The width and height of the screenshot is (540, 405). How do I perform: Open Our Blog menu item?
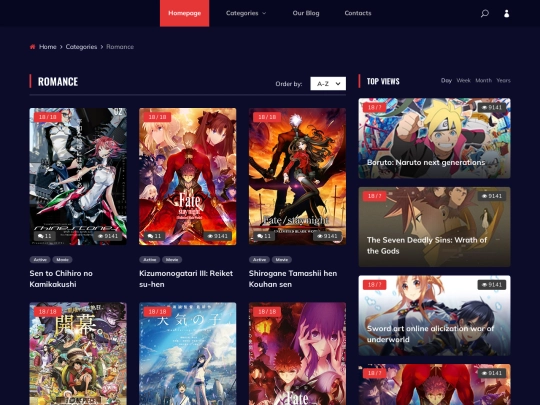click(x=306, y=13)
